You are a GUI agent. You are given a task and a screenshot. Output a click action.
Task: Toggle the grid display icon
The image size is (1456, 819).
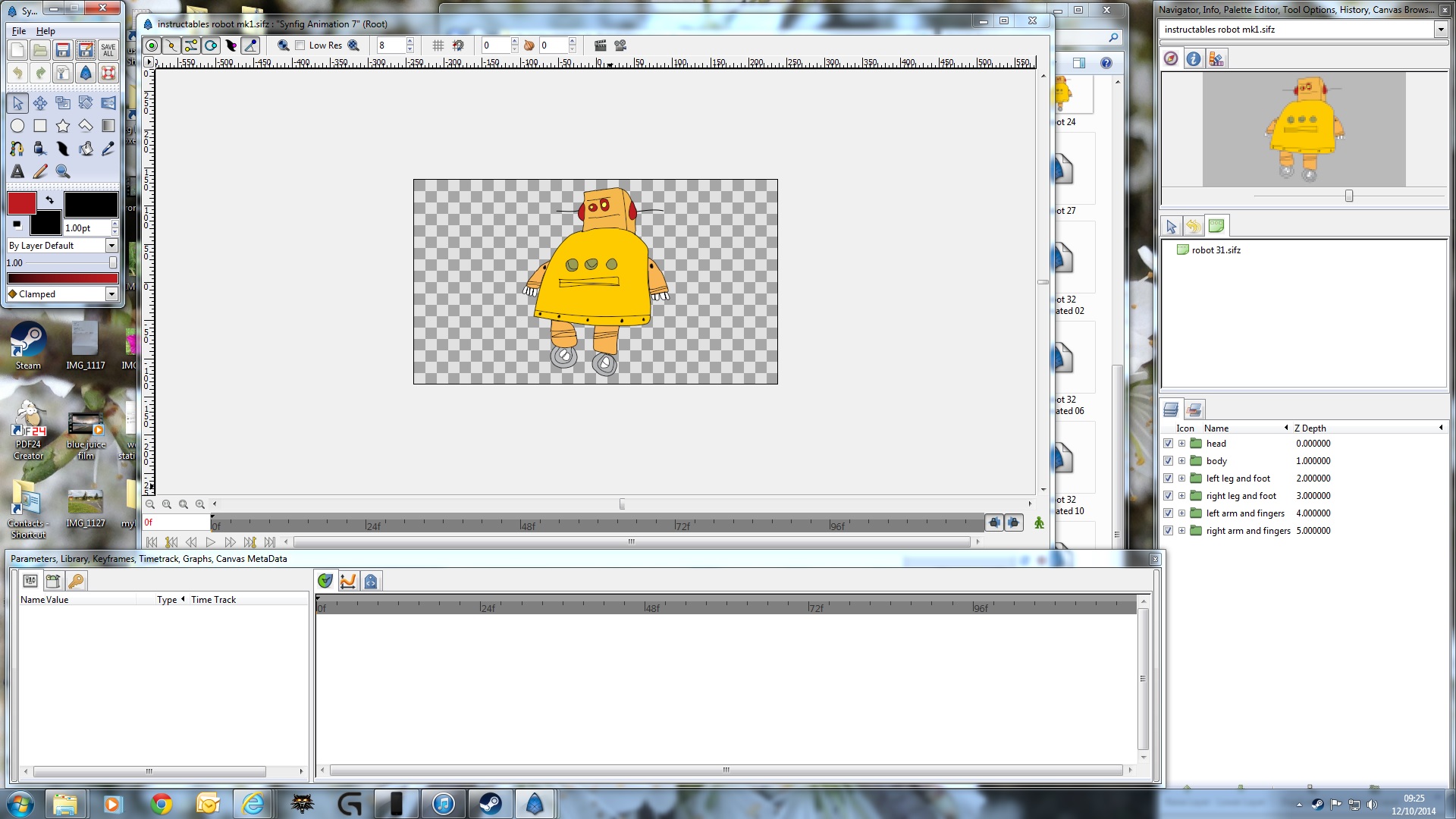click(438, 45)
